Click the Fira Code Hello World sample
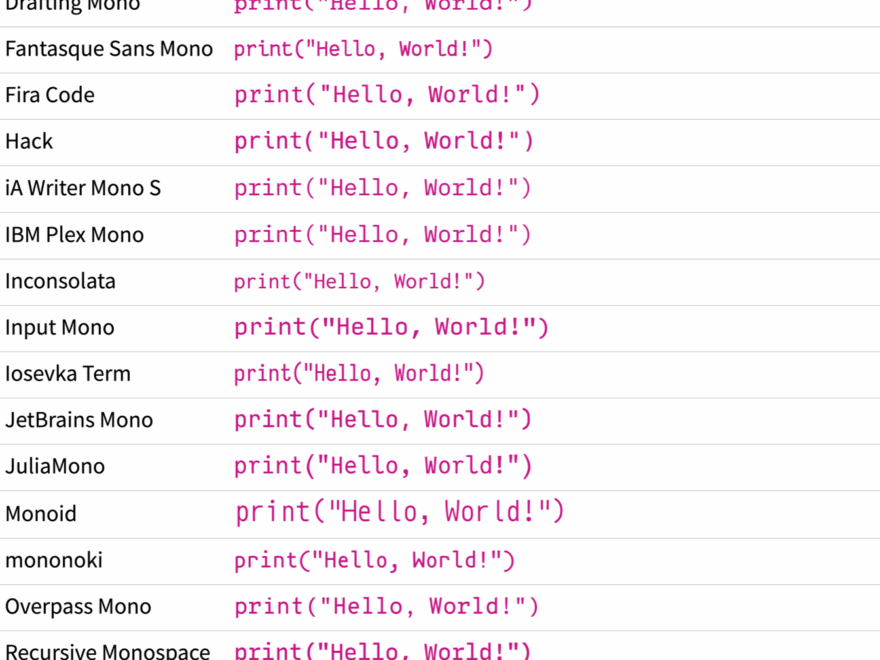 pyautogui.click(x=386, y=94)
